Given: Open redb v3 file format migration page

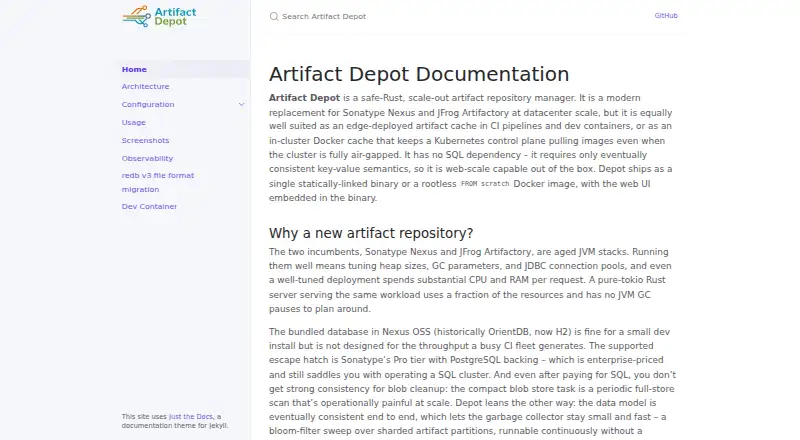Looking at the screenshot, I should (158, 182).
